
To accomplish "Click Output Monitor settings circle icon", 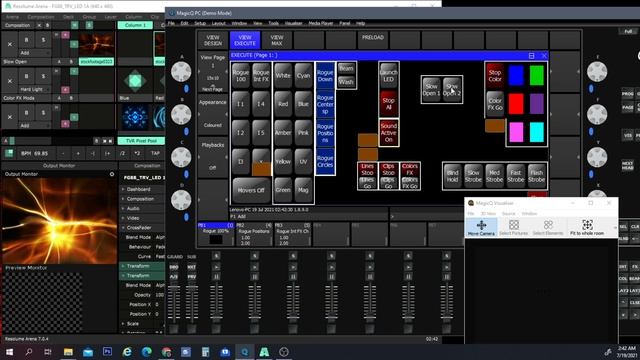I will 112,174.
